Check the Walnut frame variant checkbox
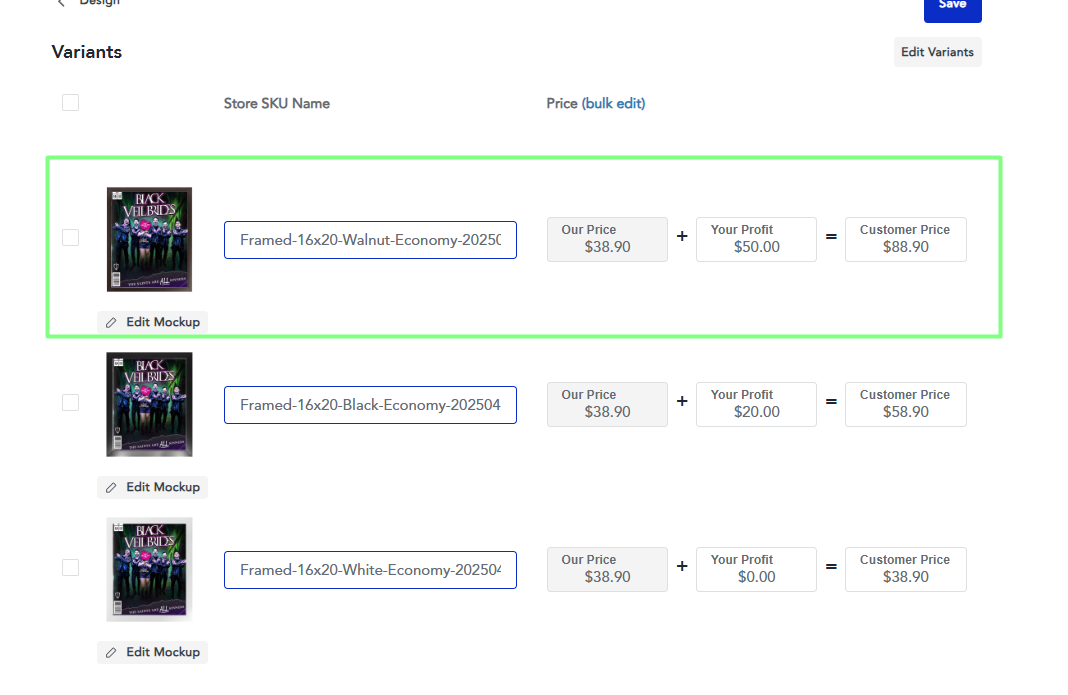 (x=70, y=237)
